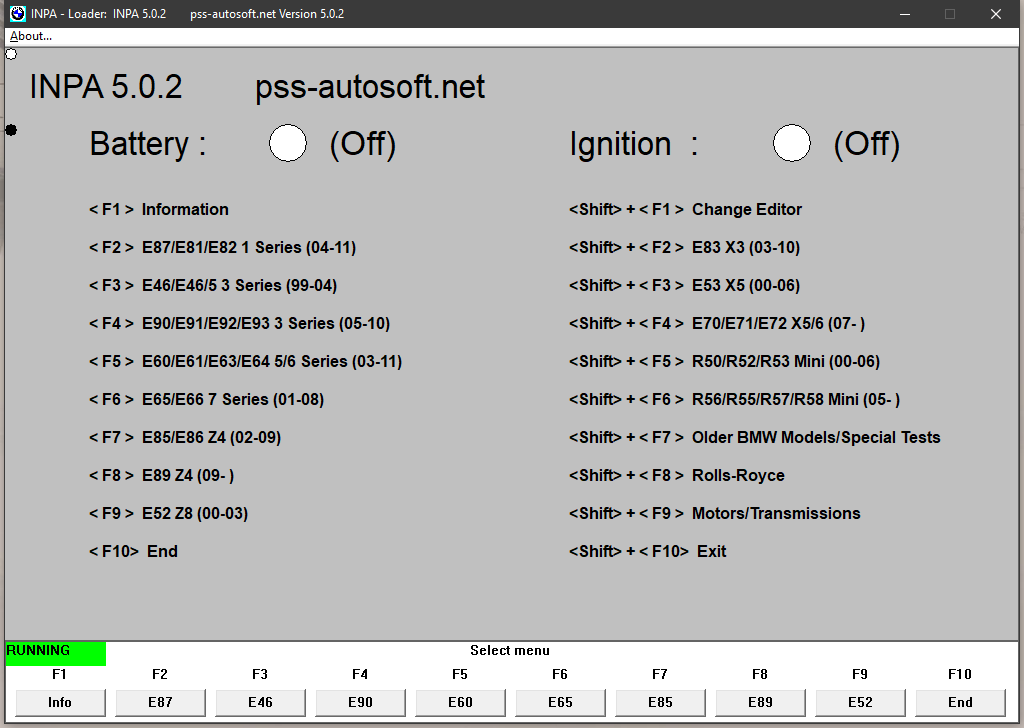1024x728 pixels.
Task: Select 'E53 X5 (00-06)' line
Action: 684,285
